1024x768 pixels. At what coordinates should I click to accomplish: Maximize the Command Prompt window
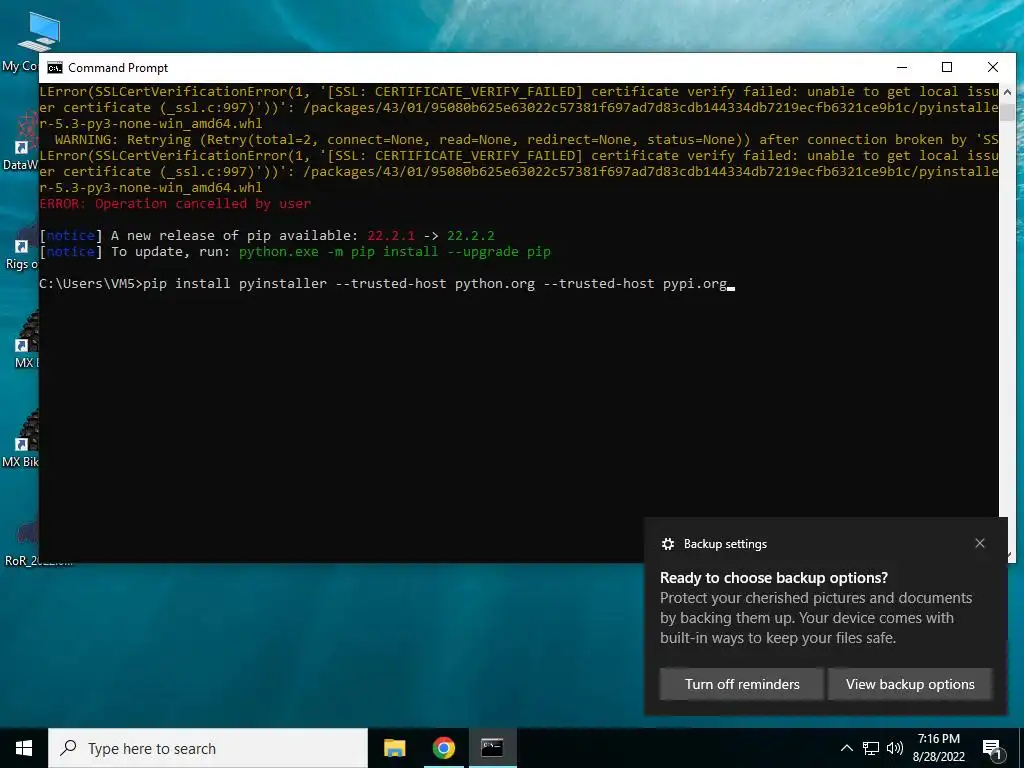click(947, 67)
